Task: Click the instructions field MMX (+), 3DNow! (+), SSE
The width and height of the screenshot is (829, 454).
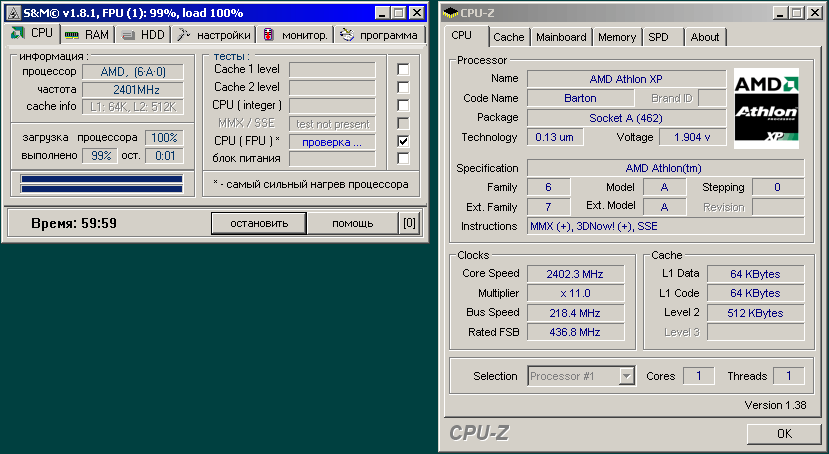Action: 666,226
